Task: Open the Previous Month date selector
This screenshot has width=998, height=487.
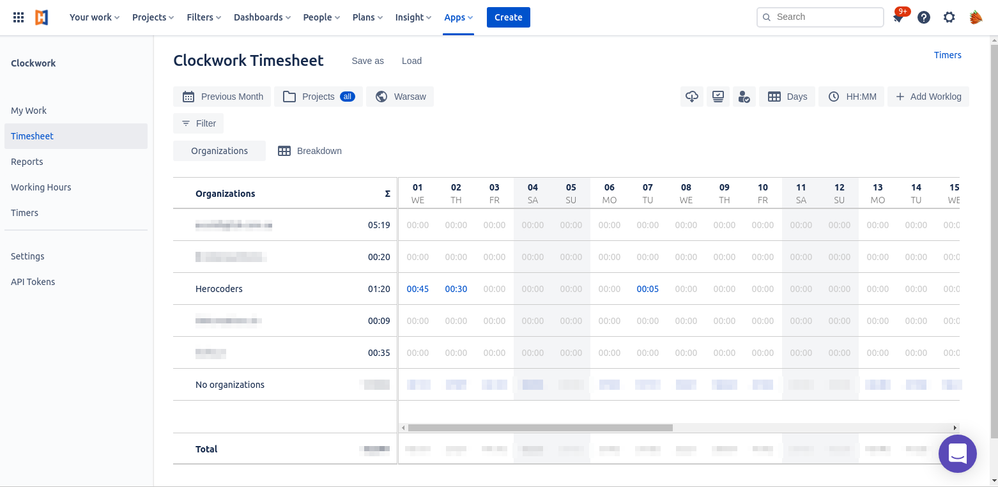Action: 222,97
